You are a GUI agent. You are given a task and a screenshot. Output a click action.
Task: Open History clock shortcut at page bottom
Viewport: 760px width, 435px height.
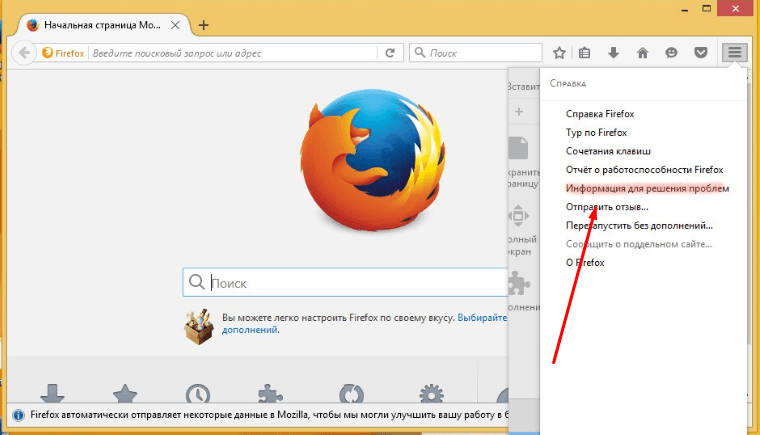[198, 394]
